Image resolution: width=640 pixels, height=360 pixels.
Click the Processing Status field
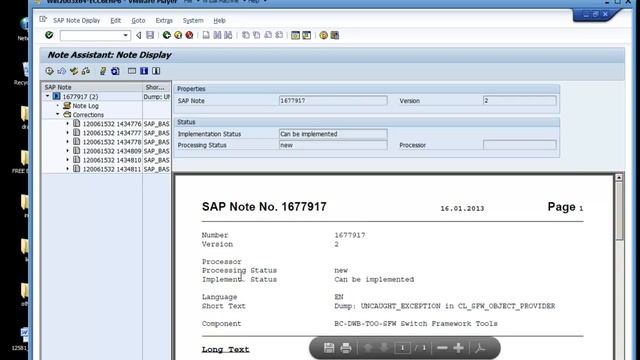[x=333, y=145]
